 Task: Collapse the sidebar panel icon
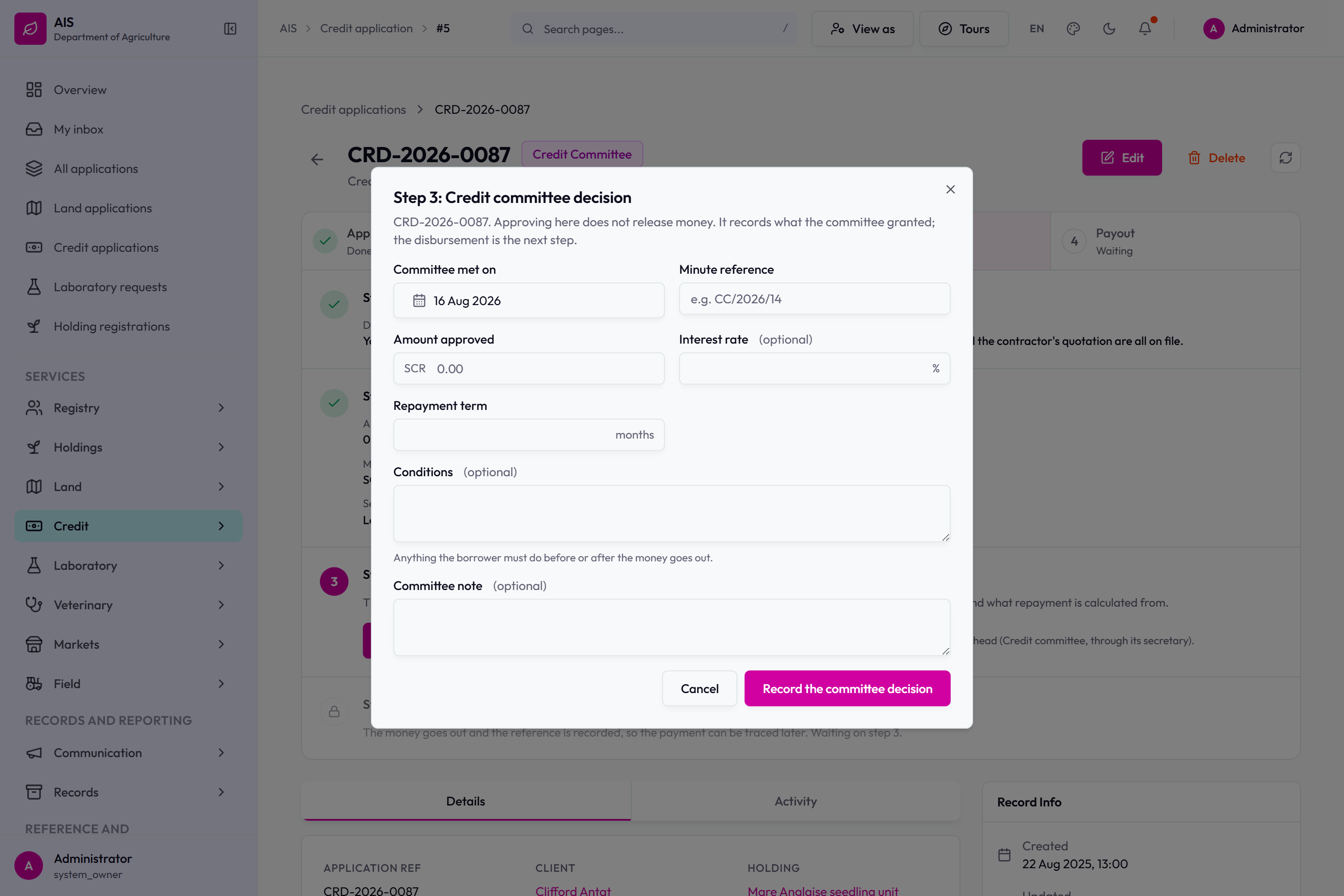230,29
